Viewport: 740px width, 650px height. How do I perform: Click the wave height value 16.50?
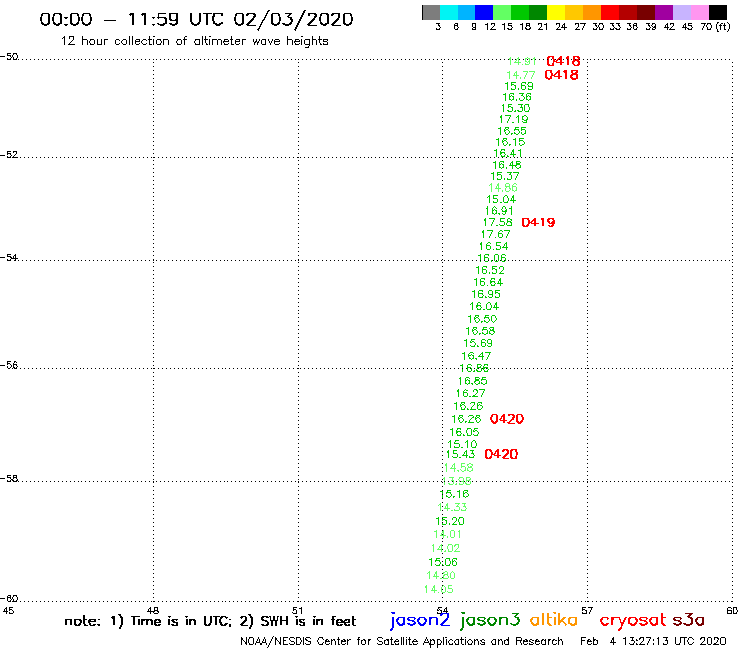click(x=482, y=319)
